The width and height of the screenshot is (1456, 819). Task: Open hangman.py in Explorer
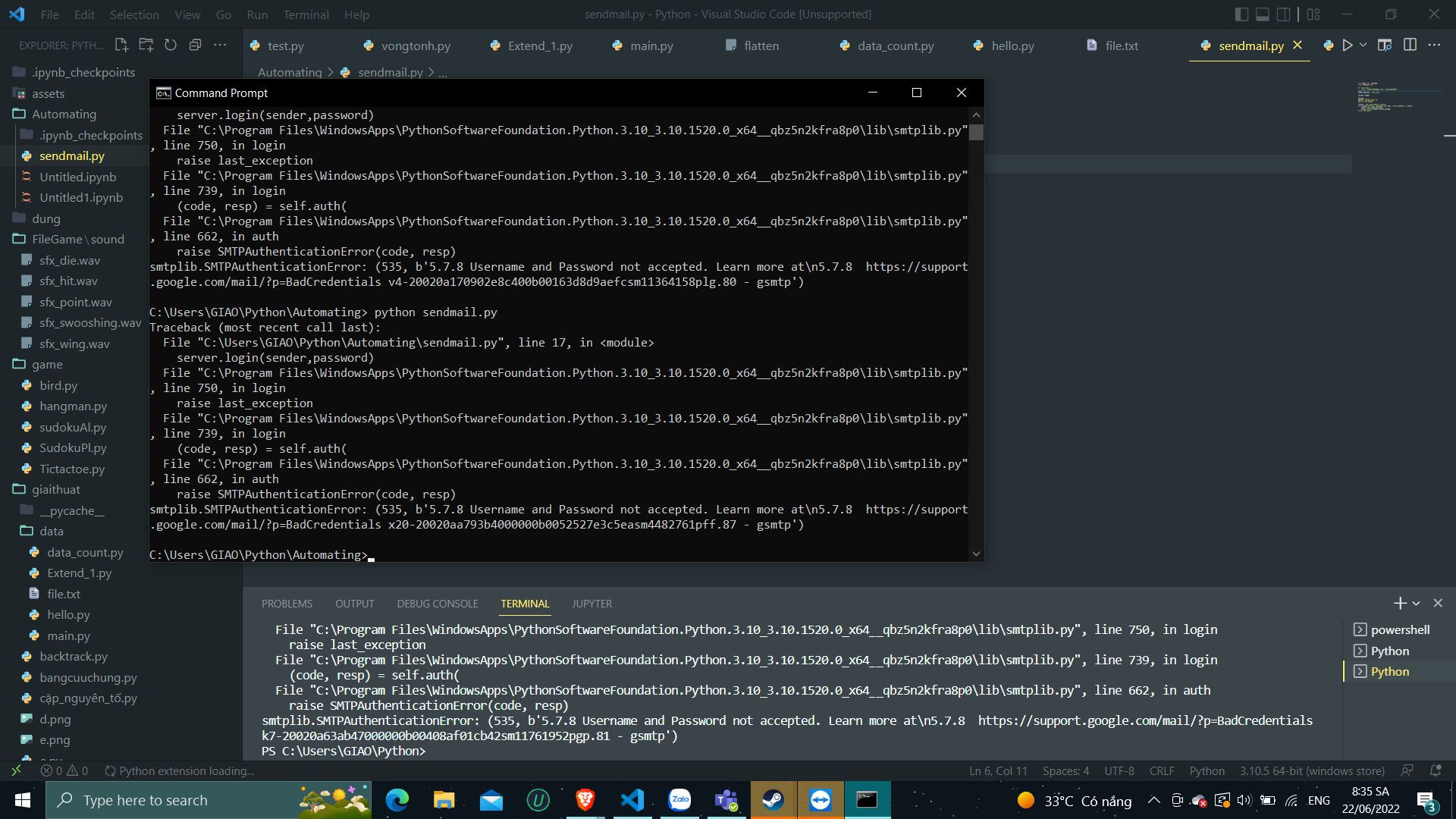73,406
